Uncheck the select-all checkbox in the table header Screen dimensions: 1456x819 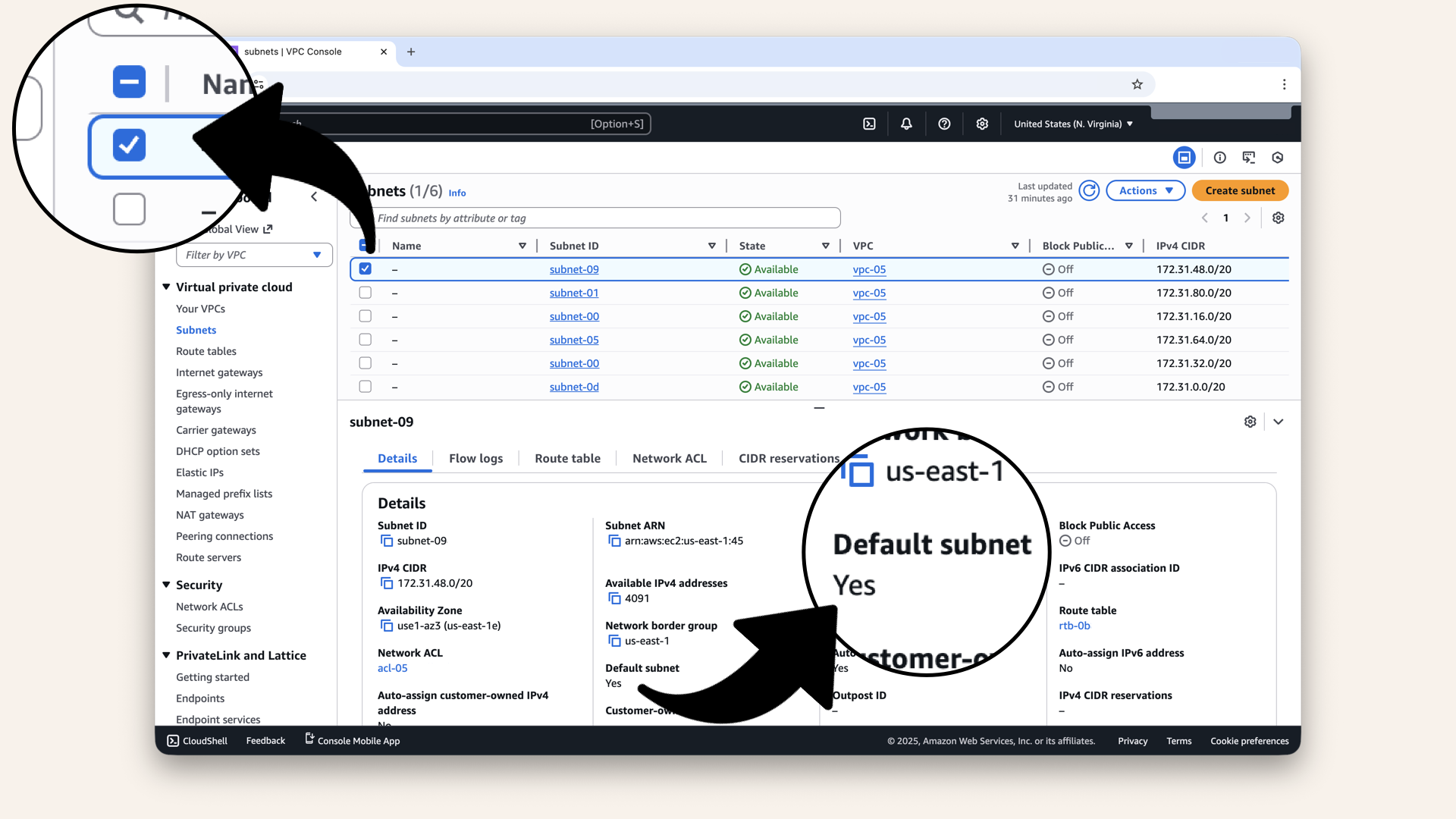coord(365,245)
